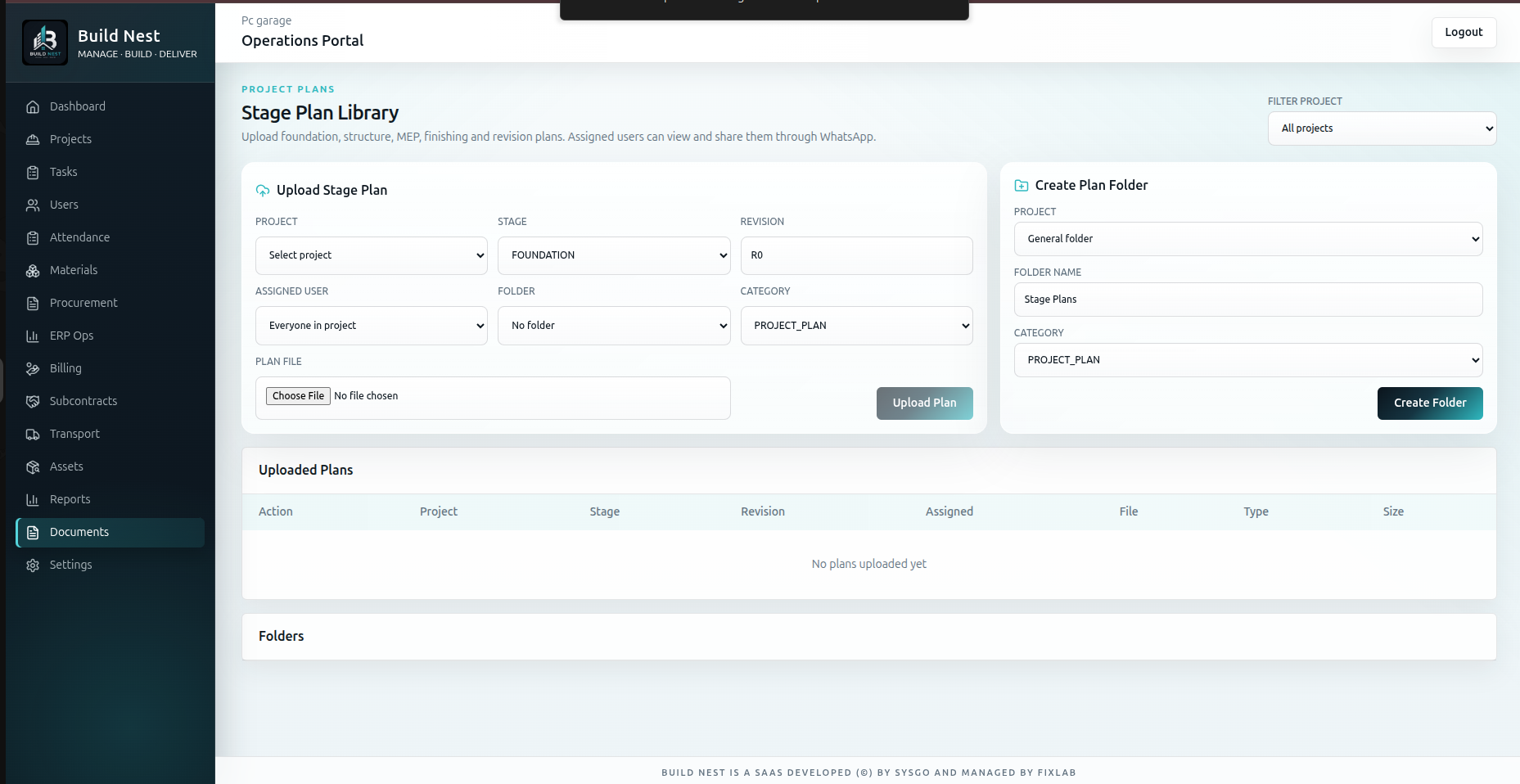Open the Tasks menu item
The width and height of the screenshot is (1520, 784).
pos(110,172)
